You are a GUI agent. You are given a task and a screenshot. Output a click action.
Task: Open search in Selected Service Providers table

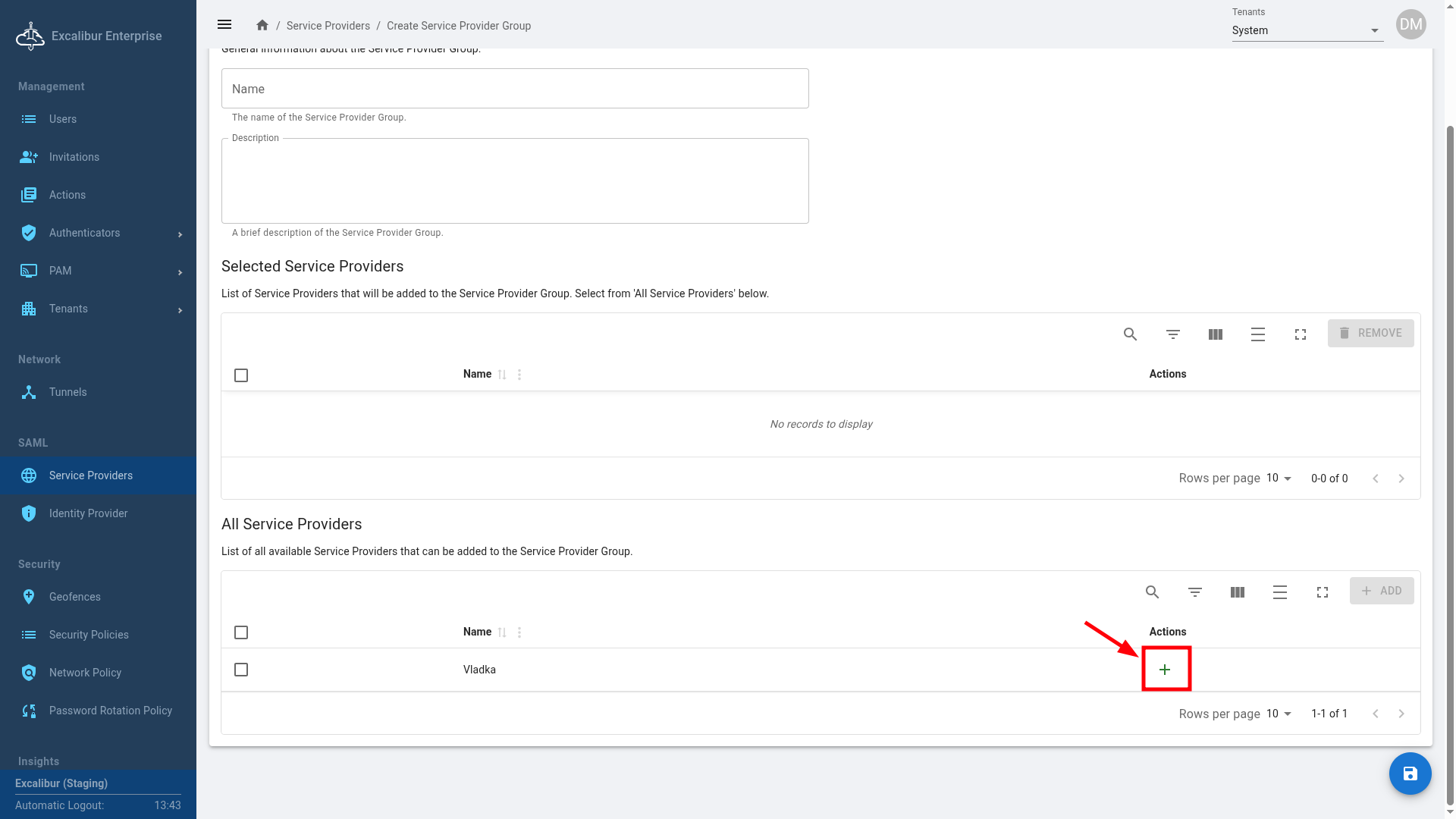(1130, 334)
